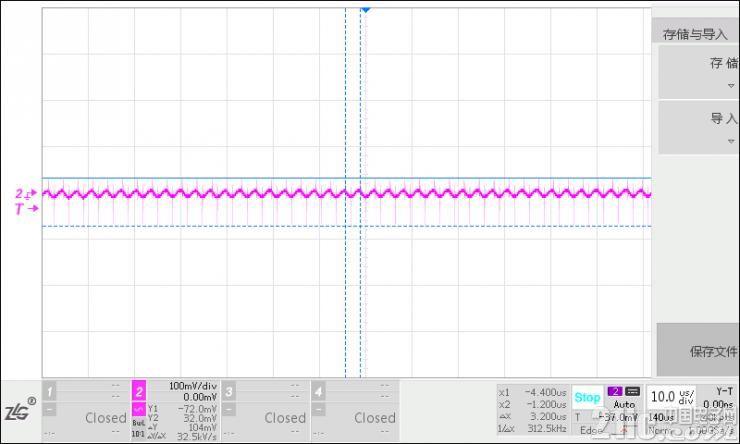
Task: Click channel 3 coupling dash icon
Action: pyautogui.click(x=229, y=410)
